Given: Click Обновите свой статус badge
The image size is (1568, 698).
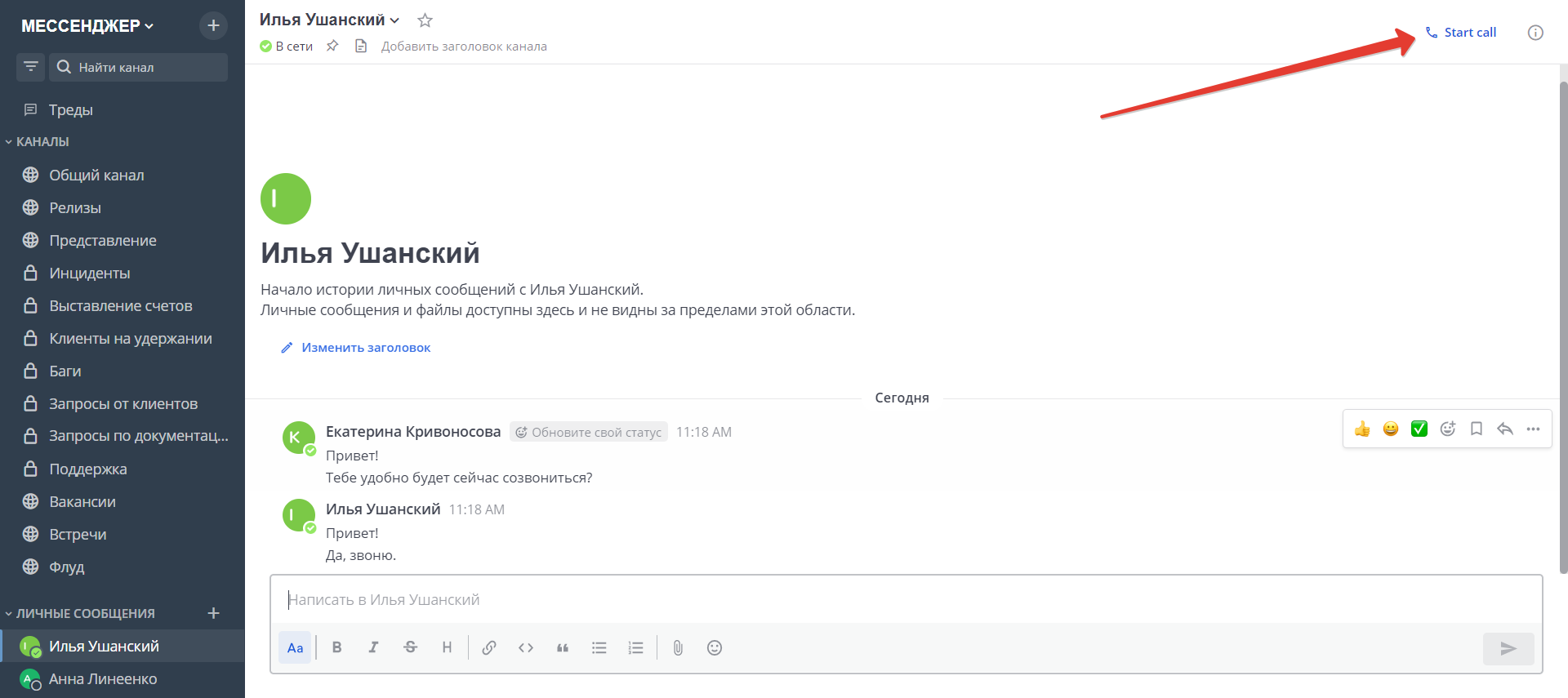Looking at the screenshot, I should [589, 432].
